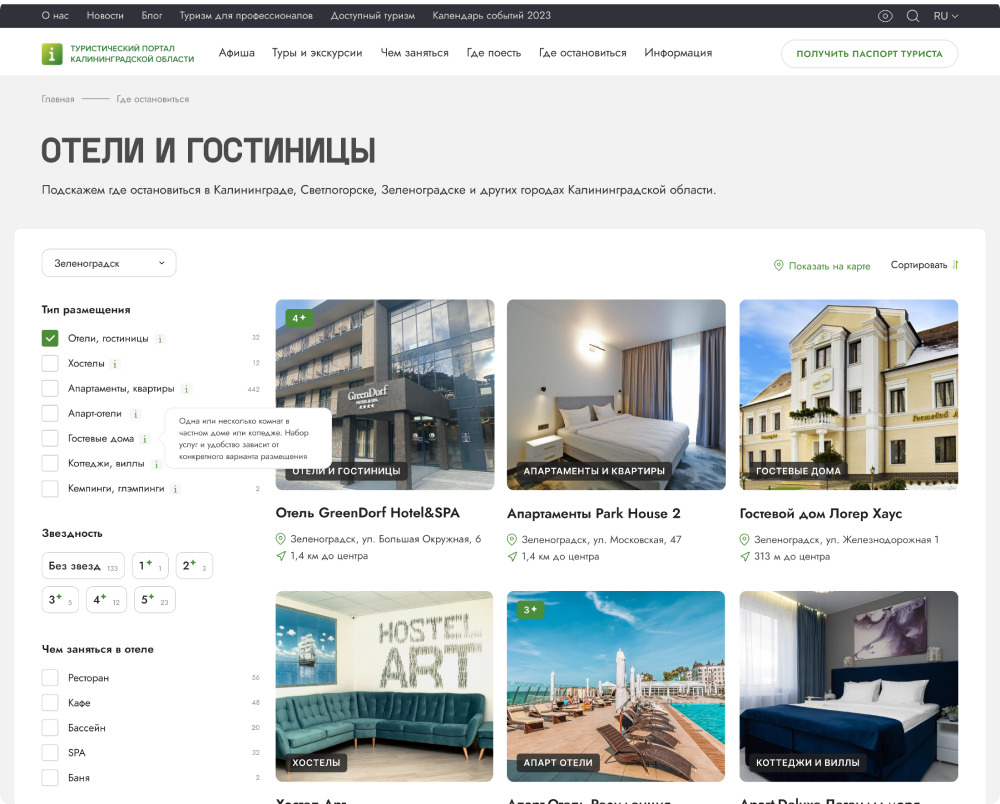
Task: Select the 4-star rating filter
Action: tap(107, 600)
